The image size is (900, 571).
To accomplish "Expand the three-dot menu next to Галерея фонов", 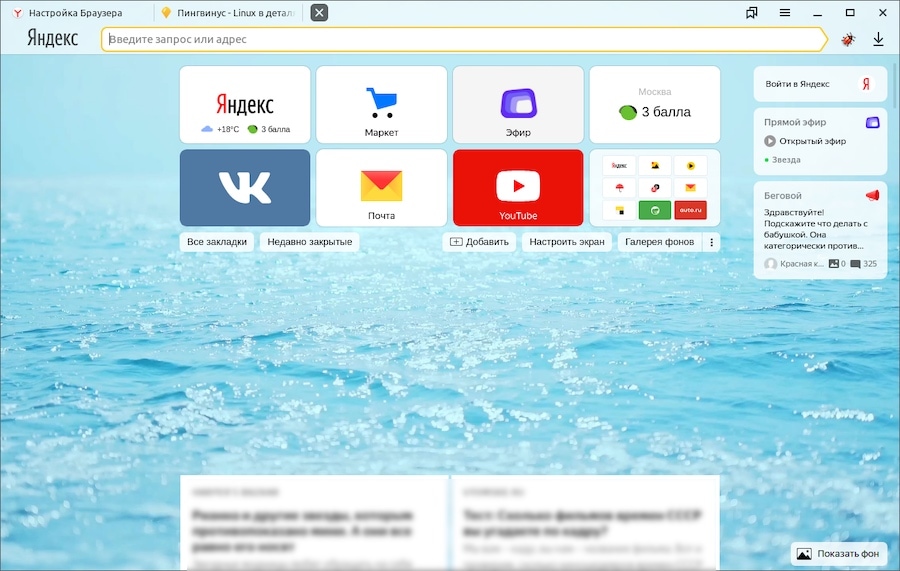I will pos(711,242).
